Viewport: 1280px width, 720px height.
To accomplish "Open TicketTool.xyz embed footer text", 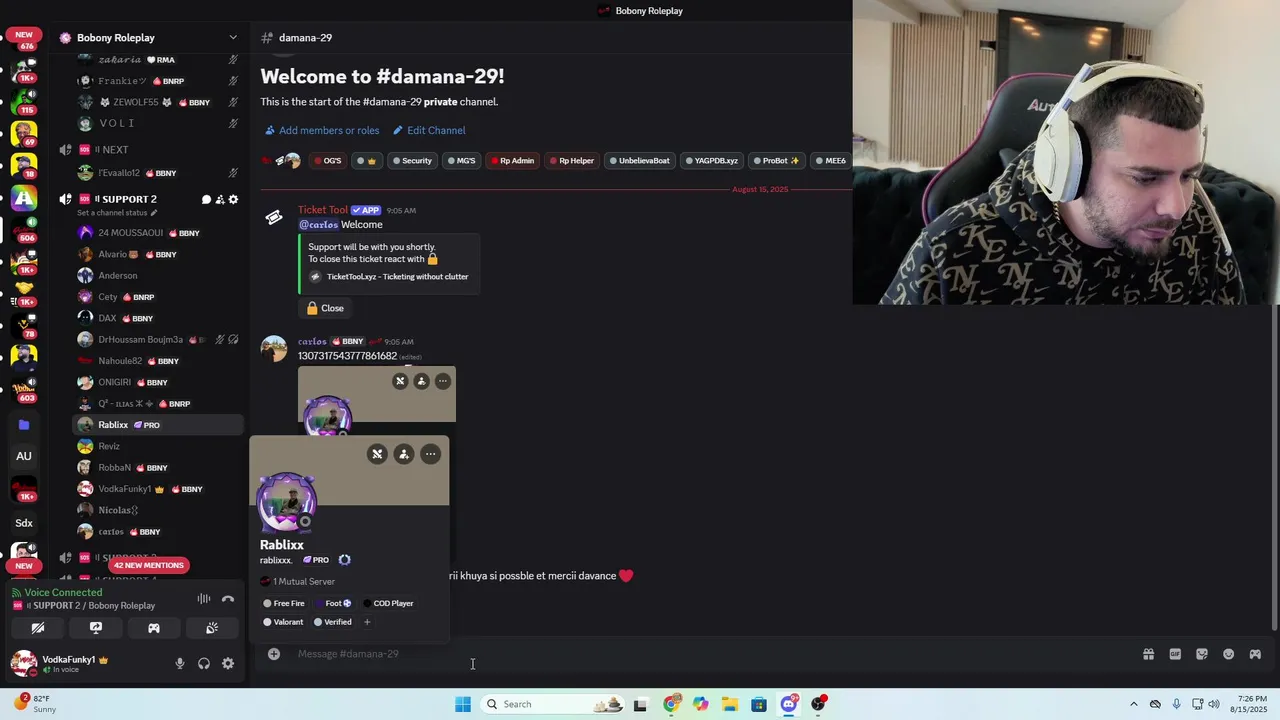I will point(397,277).
